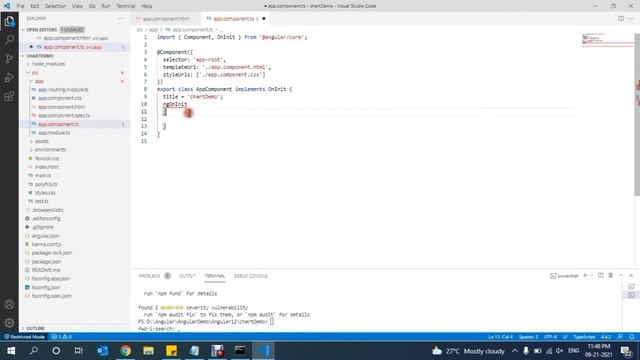Click LF end-of-line setting
Screen dimensions: 640x360
coord(565,337)
